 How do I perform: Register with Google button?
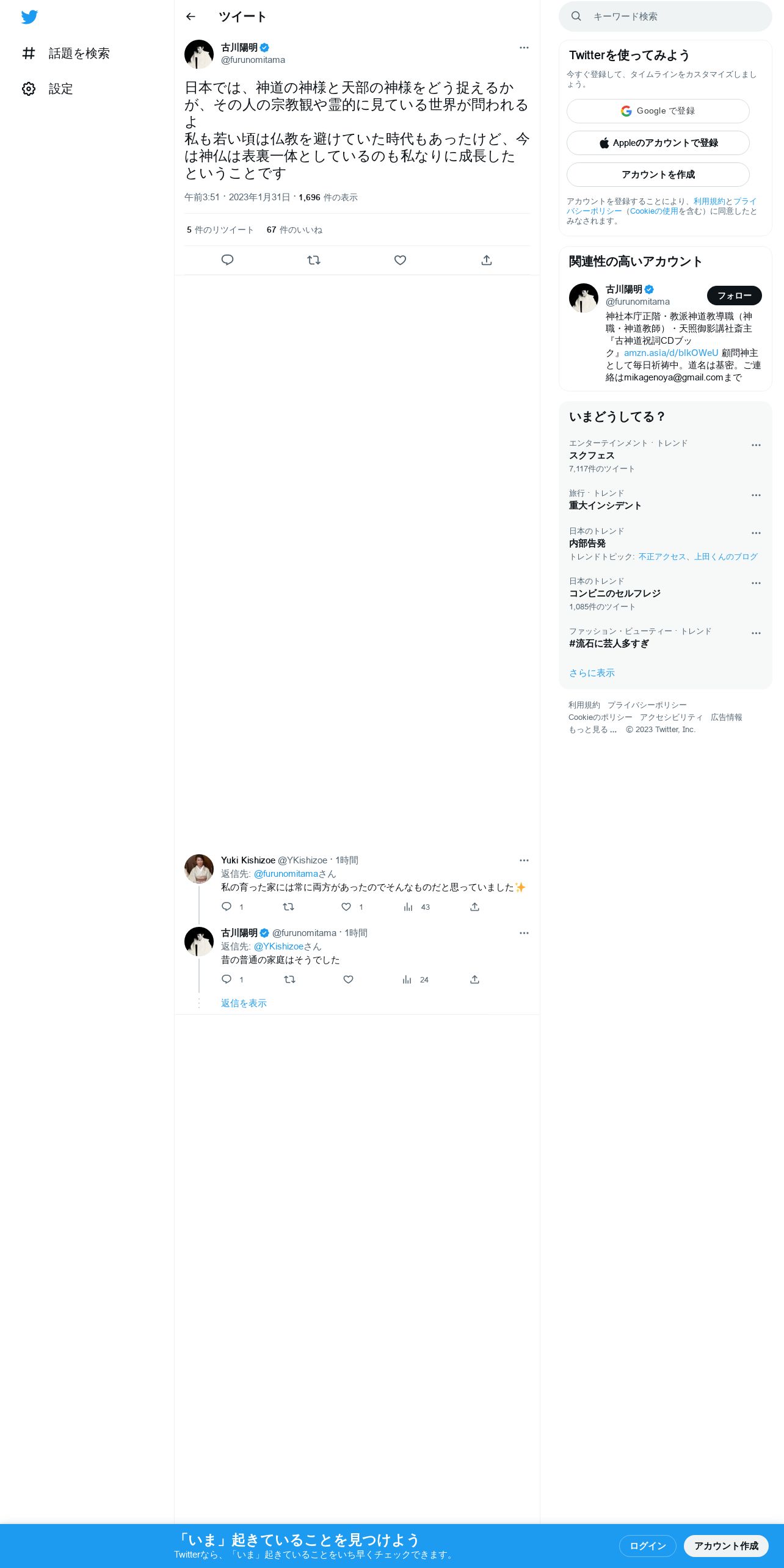(658, 111)
